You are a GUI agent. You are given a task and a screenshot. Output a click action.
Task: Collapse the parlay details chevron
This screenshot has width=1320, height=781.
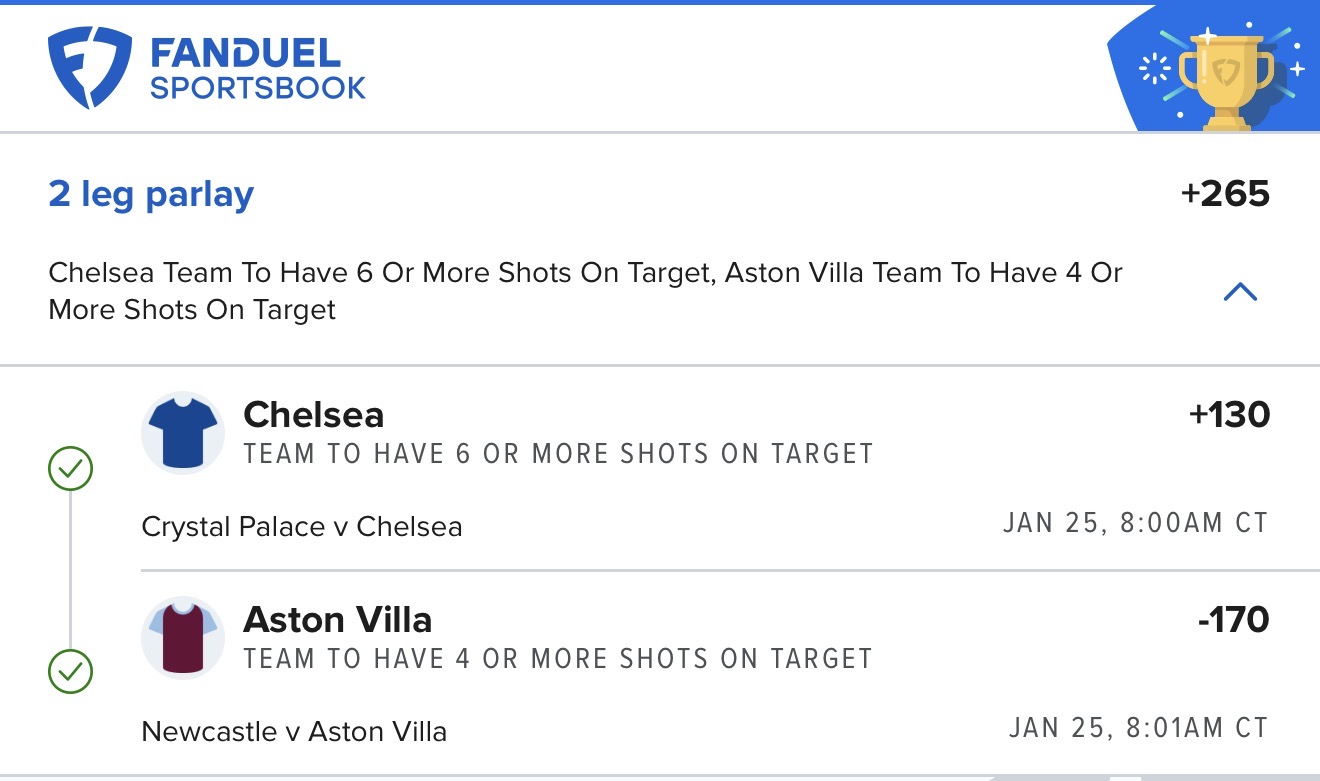pyautogui.click(x=1240, y=292)
